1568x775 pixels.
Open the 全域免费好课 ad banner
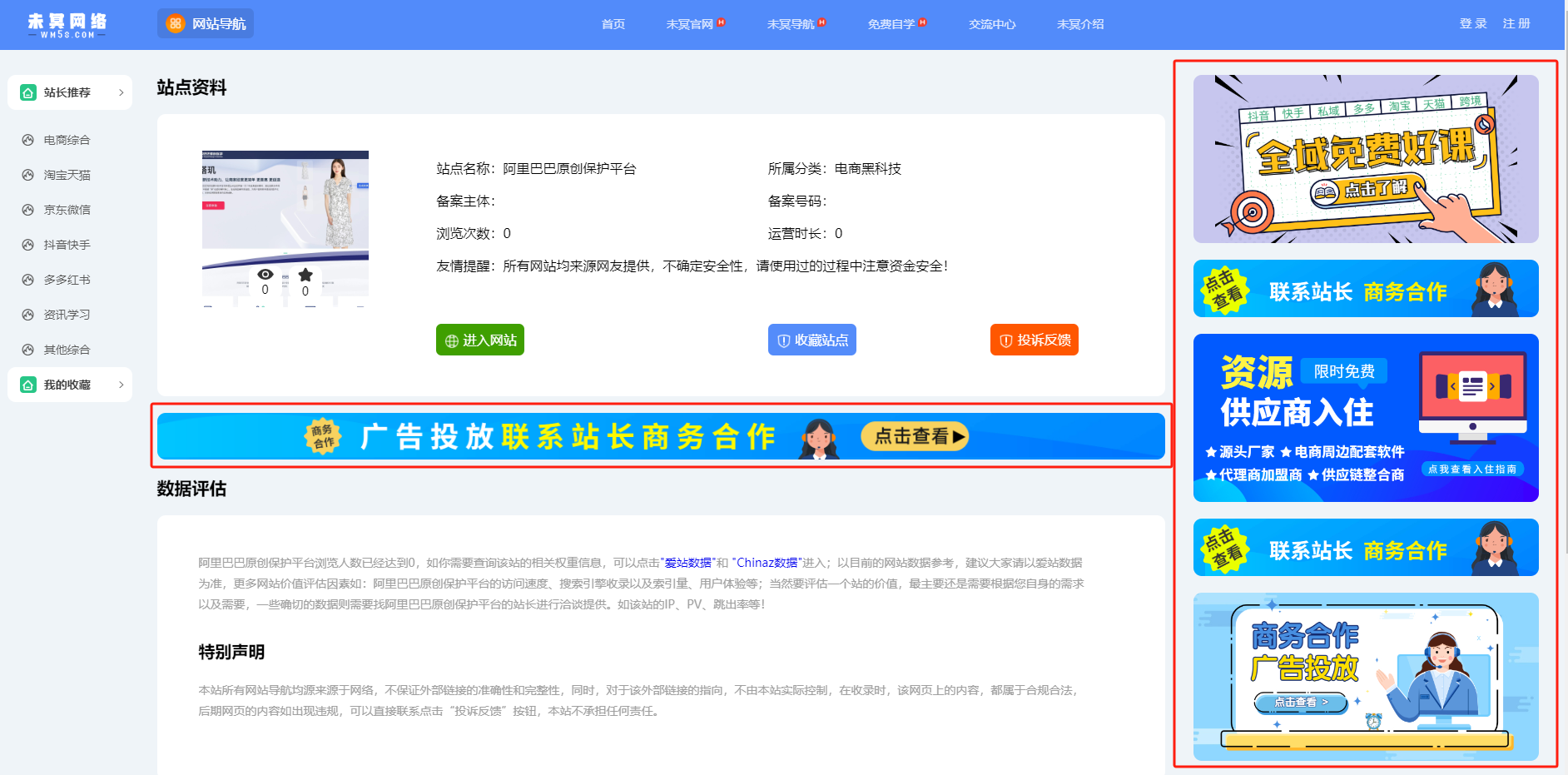pos(1366,159)
